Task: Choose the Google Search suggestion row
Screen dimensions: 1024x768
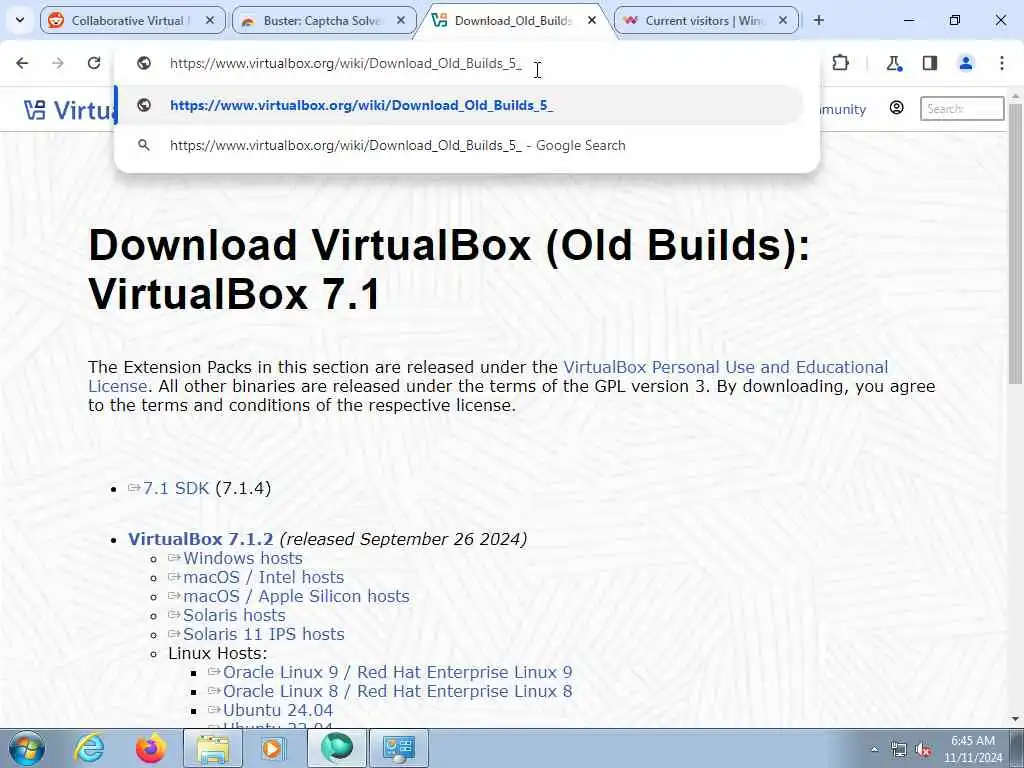Action: coord(459,145)
